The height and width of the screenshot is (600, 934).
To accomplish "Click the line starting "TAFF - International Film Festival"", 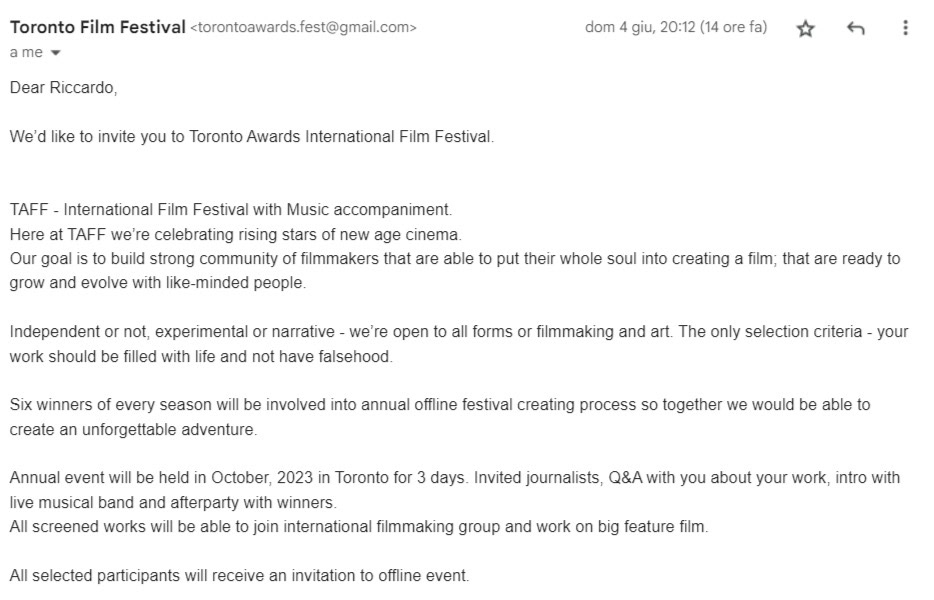I will tap(231, 210).
